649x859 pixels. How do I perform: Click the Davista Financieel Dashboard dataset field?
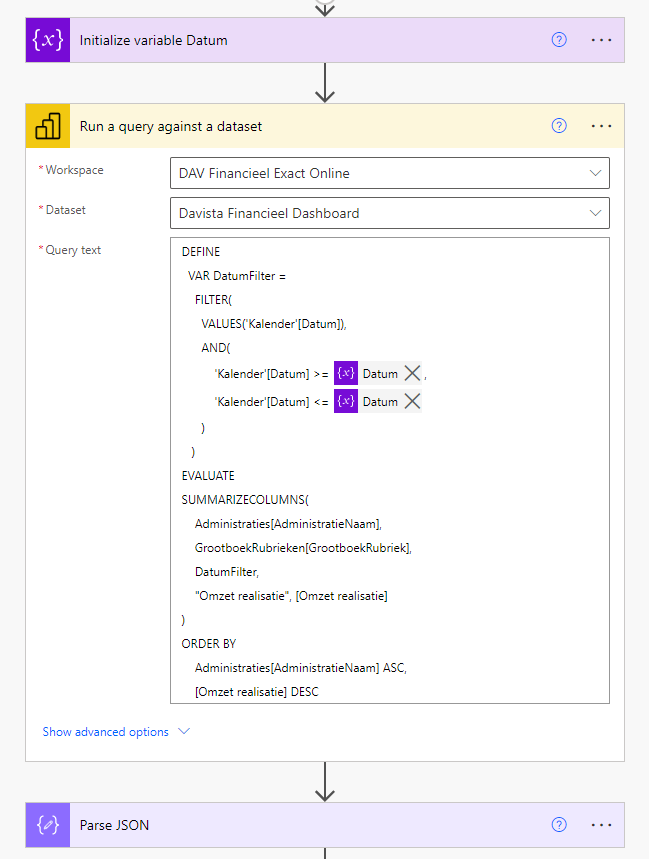[350, 212]
